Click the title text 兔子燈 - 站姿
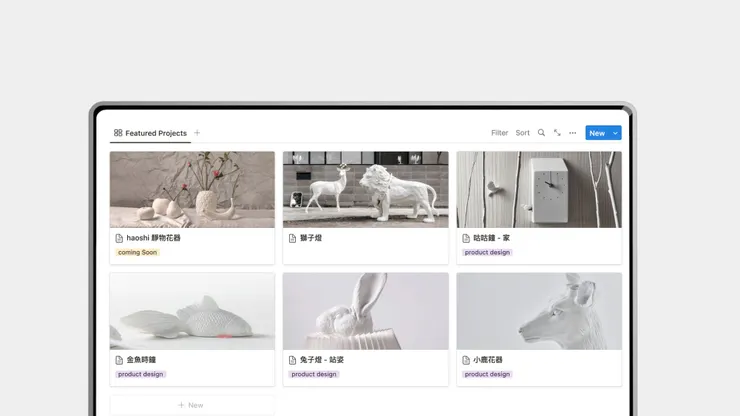 click(322, 360)
